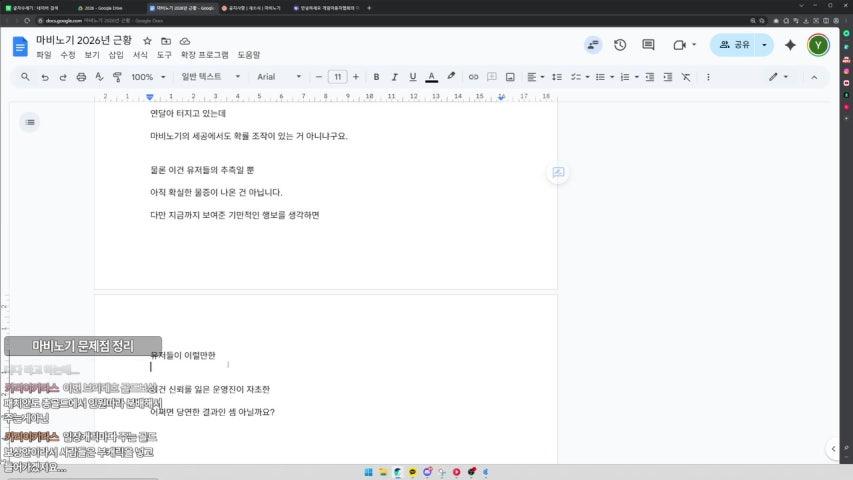The width and height of the screenshot is (853, 480).
Task: Star the 마비노기 2026년 근황 document
Action: [x=147, y=41]
